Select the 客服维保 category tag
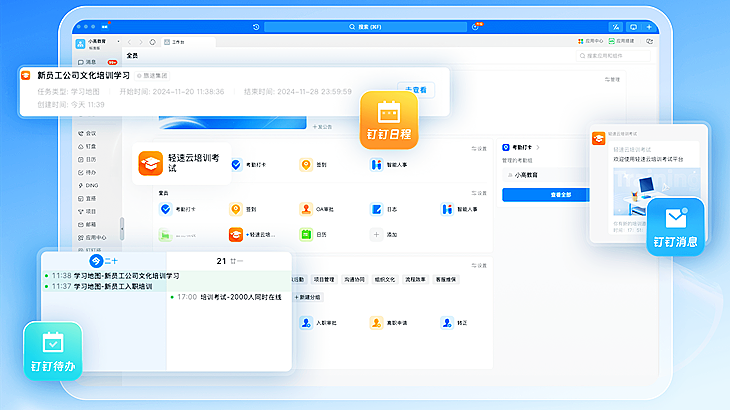 tap(446, 279)
